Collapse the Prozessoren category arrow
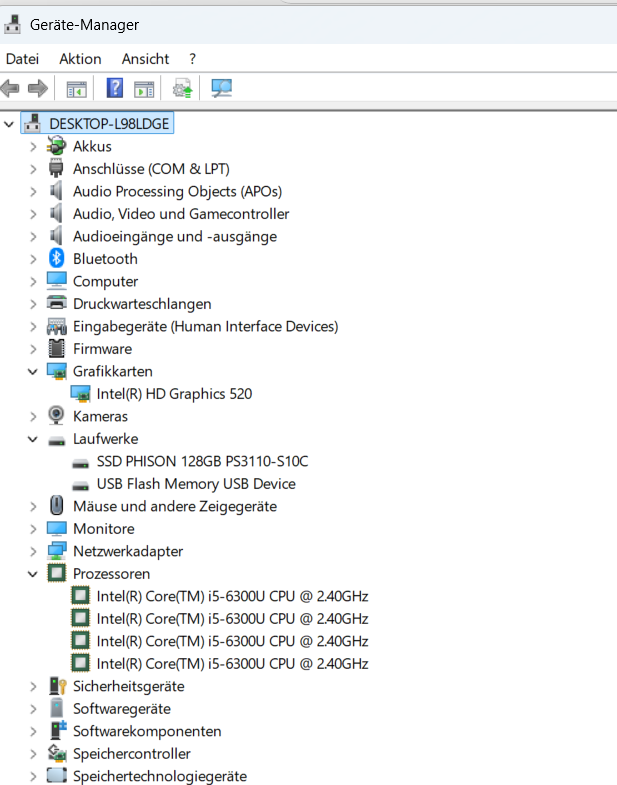This screenshot has height=785, width=617. tap(33, 574)
